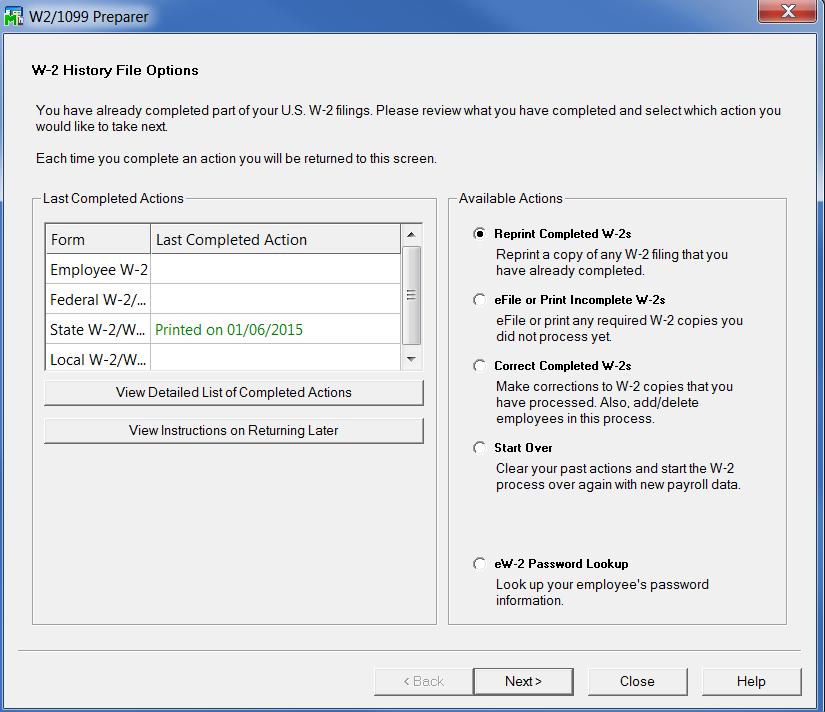Select the Federal W-2 row
The image size is (825, 712).
tap(98, 300)
